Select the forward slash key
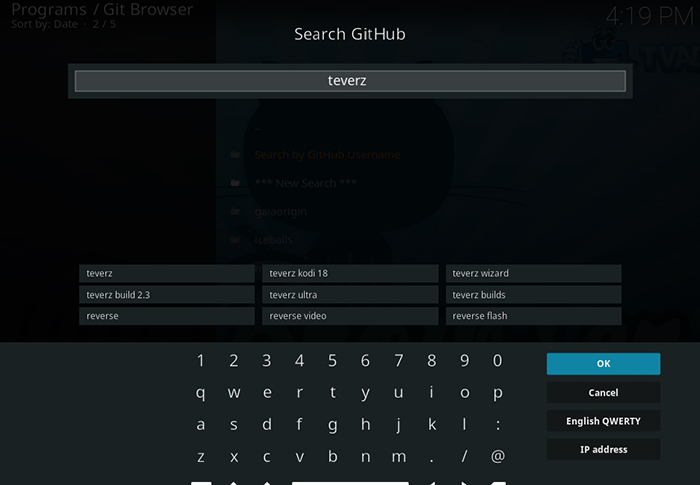This screenshot has width=700, height=485. [x=465, y=456]
